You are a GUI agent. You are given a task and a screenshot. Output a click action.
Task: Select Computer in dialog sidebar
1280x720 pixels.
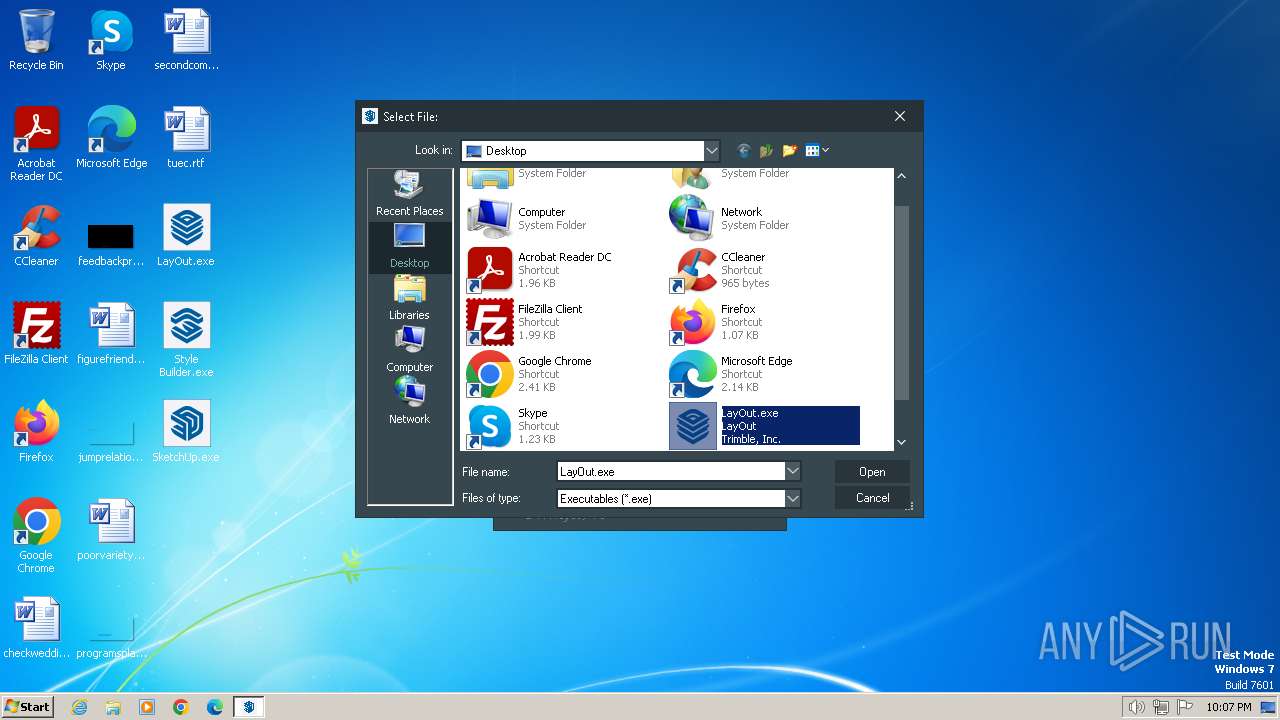409,350
